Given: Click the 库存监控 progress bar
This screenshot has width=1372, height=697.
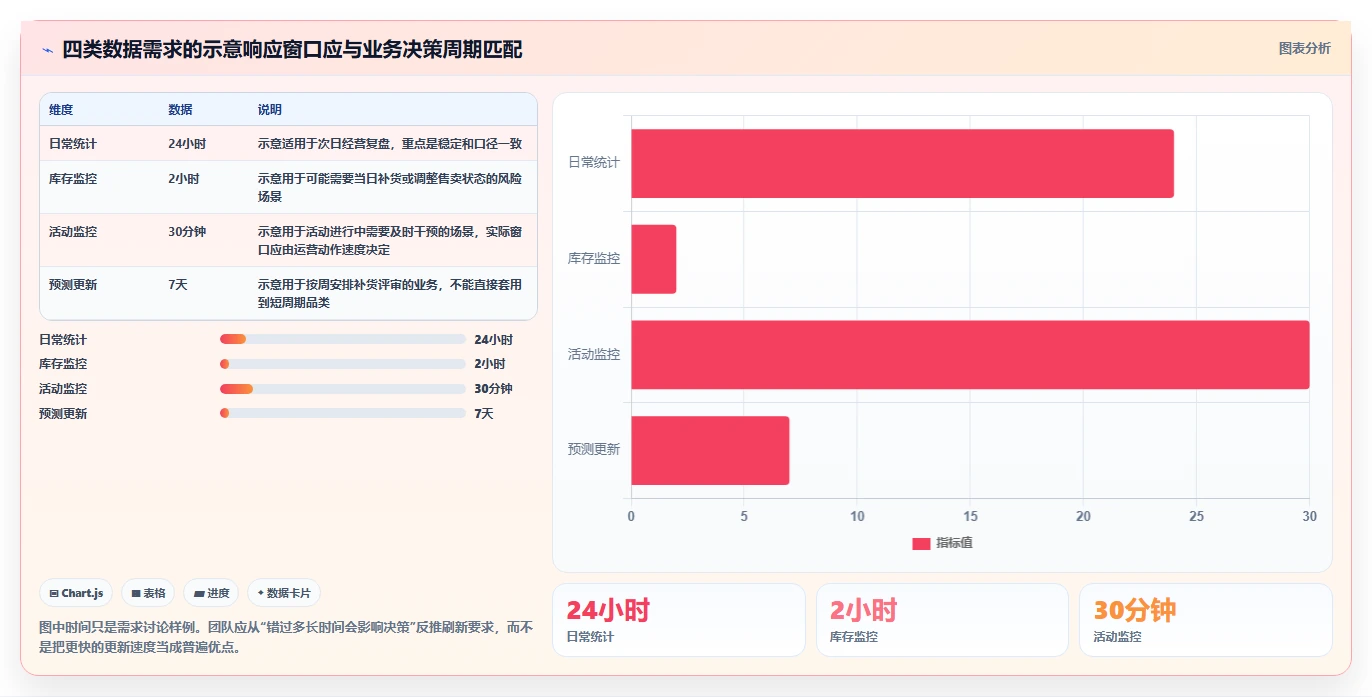Looking at the screenshot, I should [x=343, y=364].
